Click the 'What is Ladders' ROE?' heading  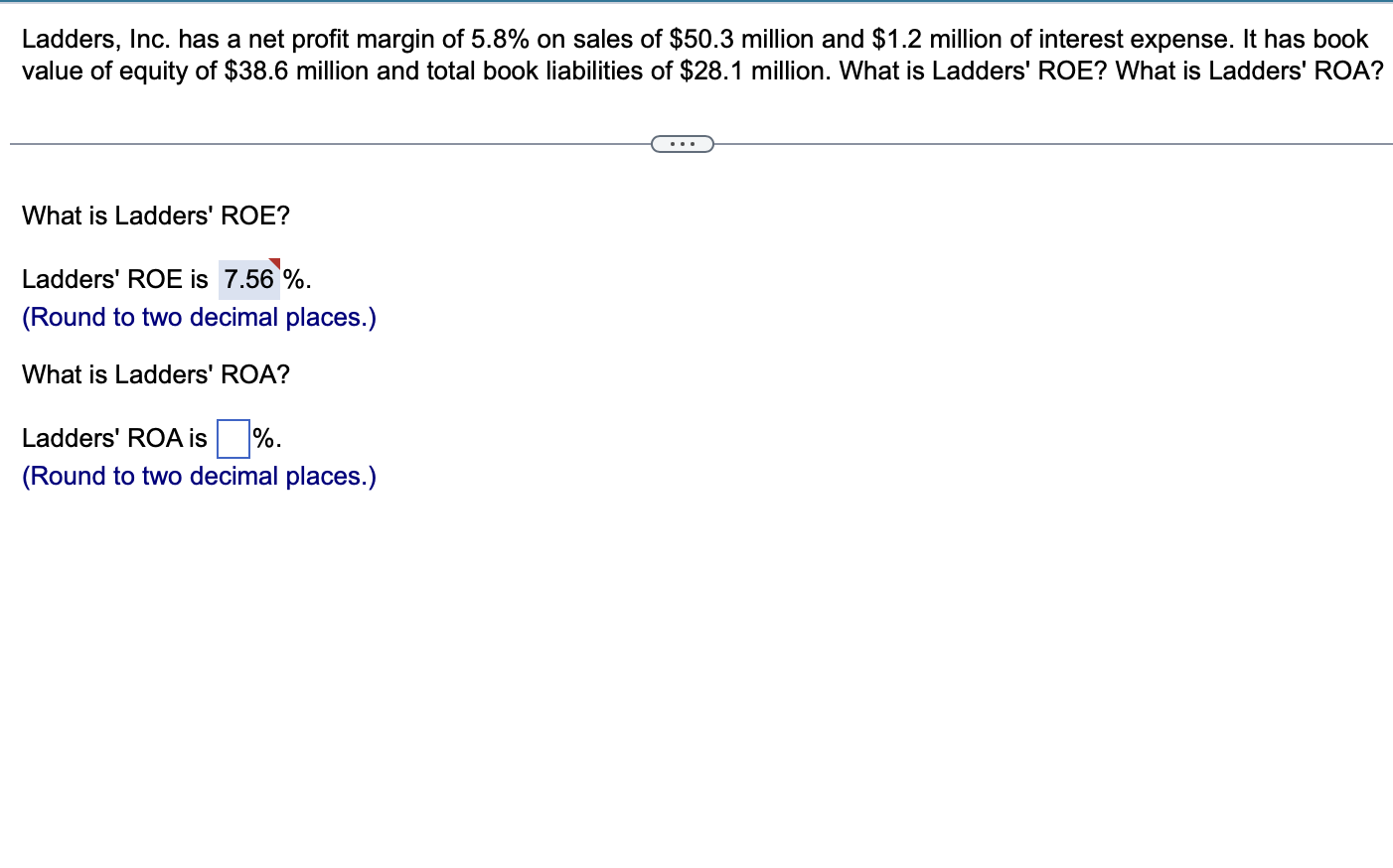155,216
